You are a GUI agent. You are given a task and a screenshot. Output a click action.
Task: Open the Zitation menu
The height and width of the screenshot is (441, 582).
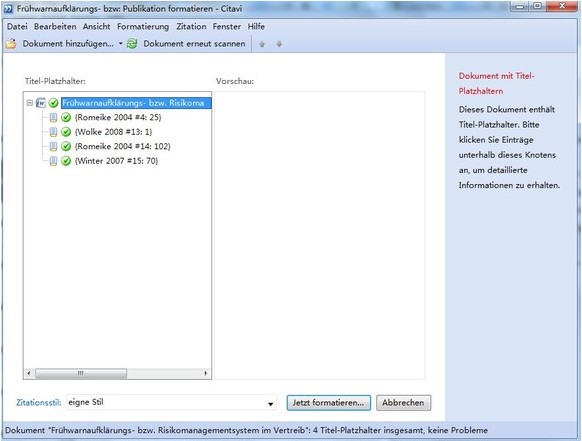tap(191, 27)
